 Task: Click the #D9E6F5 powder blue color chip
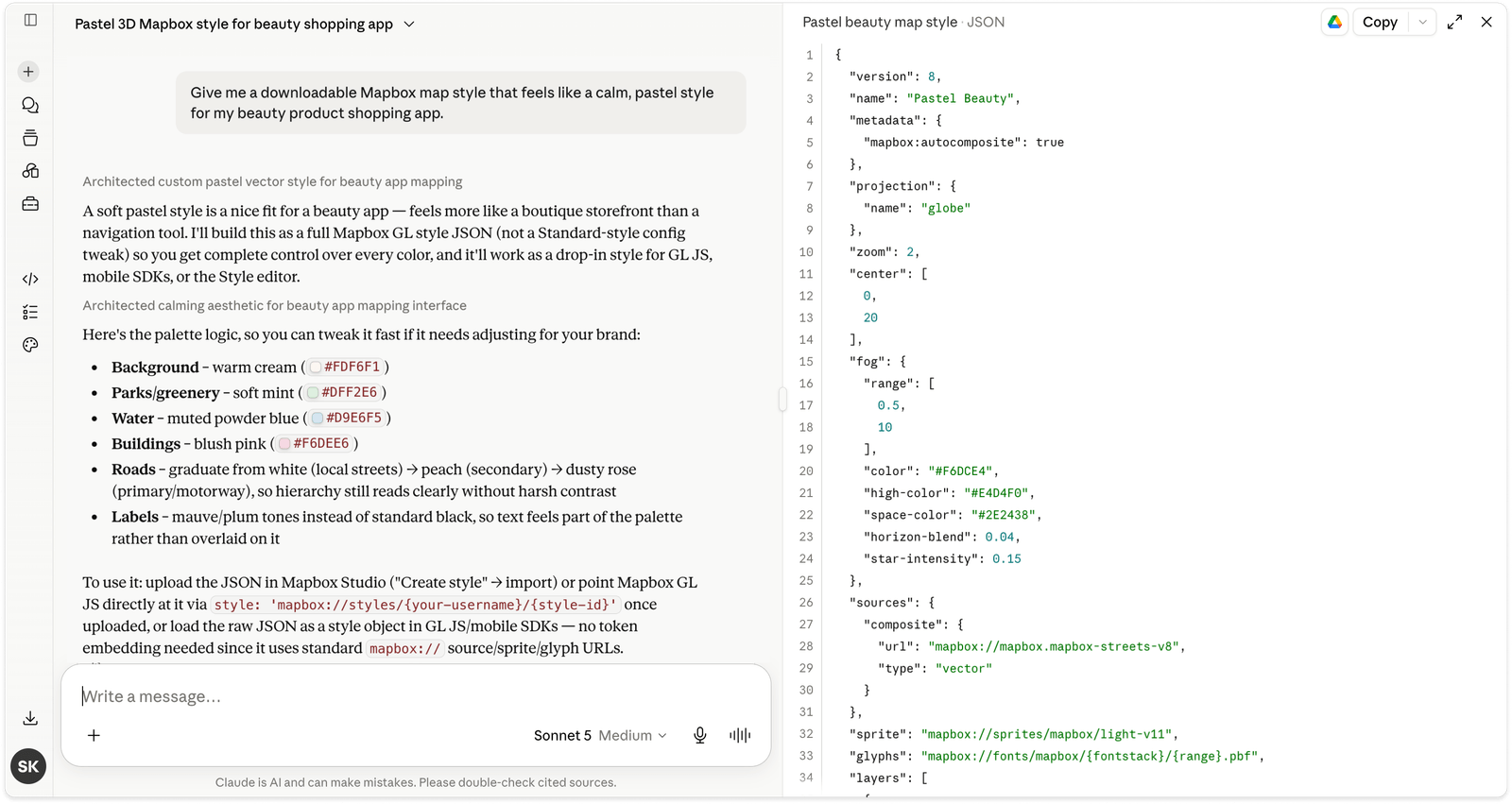(x=347, y=418)
